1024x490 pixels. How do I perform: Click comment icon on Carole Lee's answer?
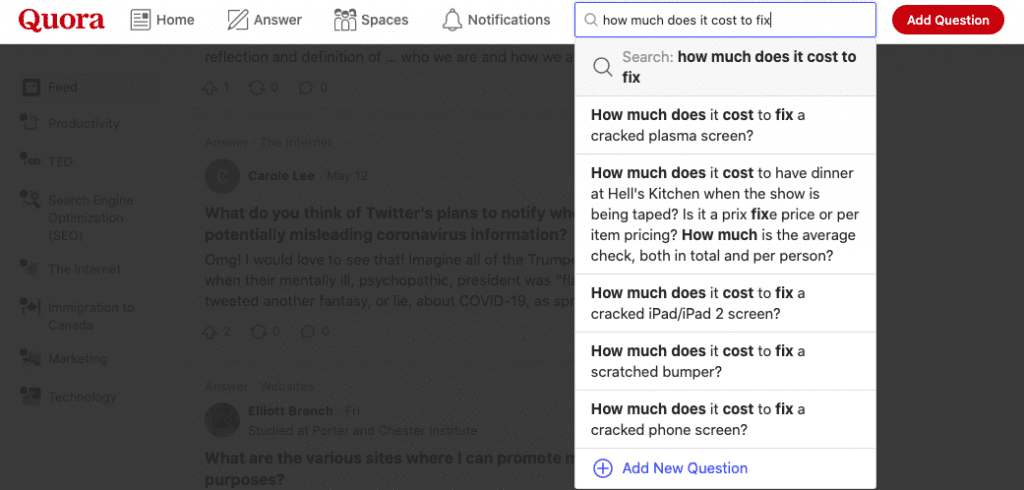306,331
